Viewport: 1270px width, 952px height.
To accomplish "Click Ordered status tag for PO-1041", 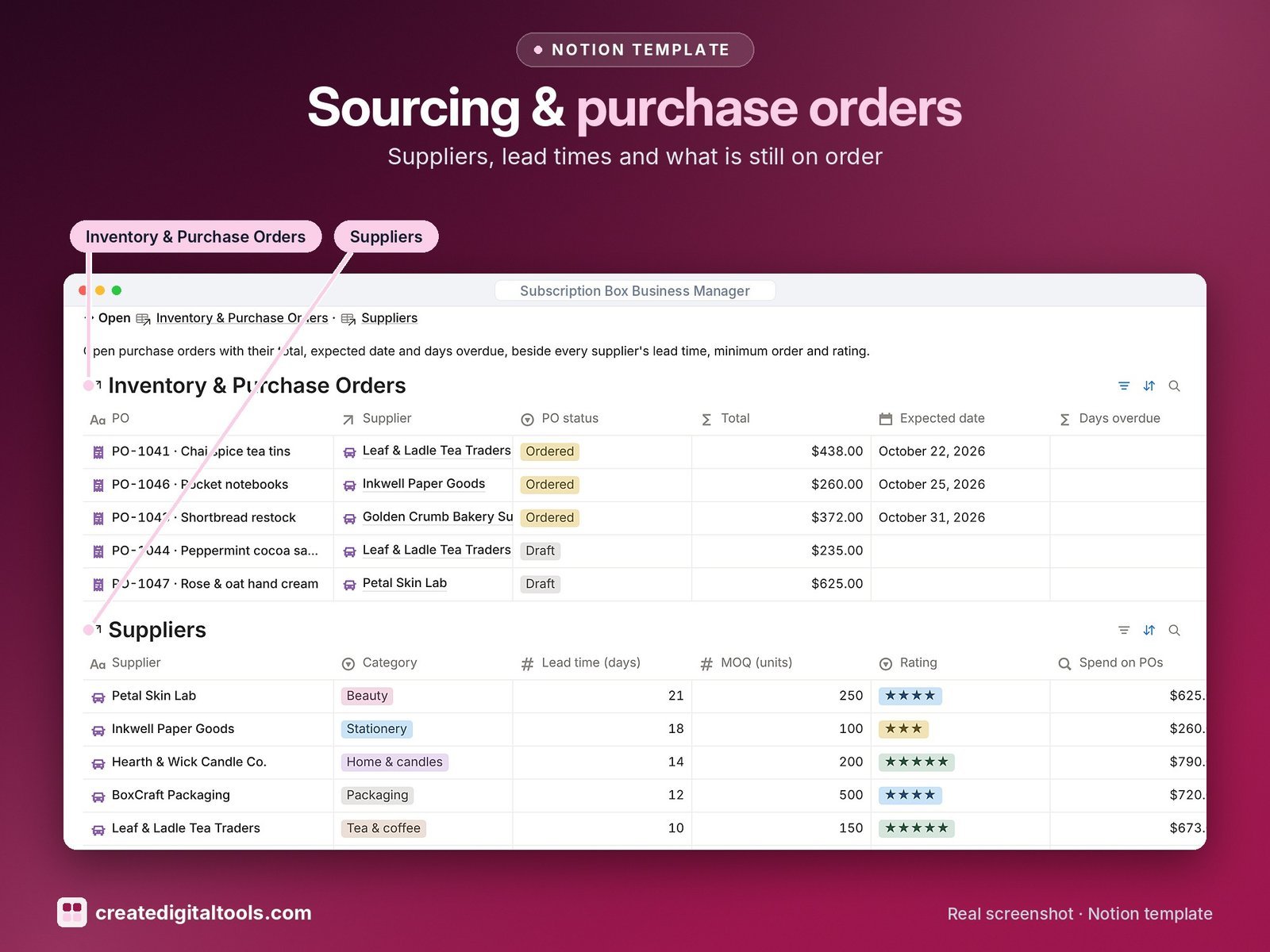I will [x=550, y=451].
